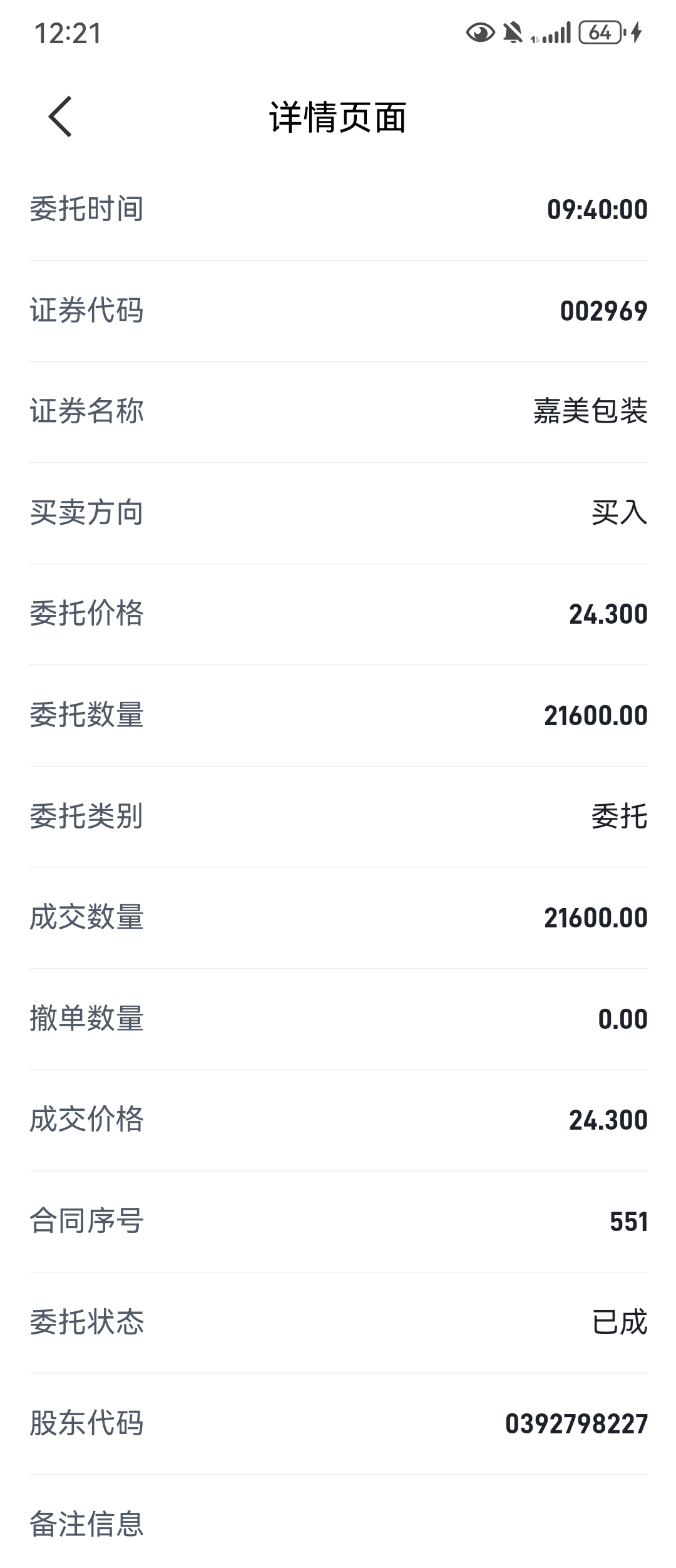This screenshot has width=676, height=1568.
Task: Tap the 12:21 clock in status bar
Action: point(68,33)
